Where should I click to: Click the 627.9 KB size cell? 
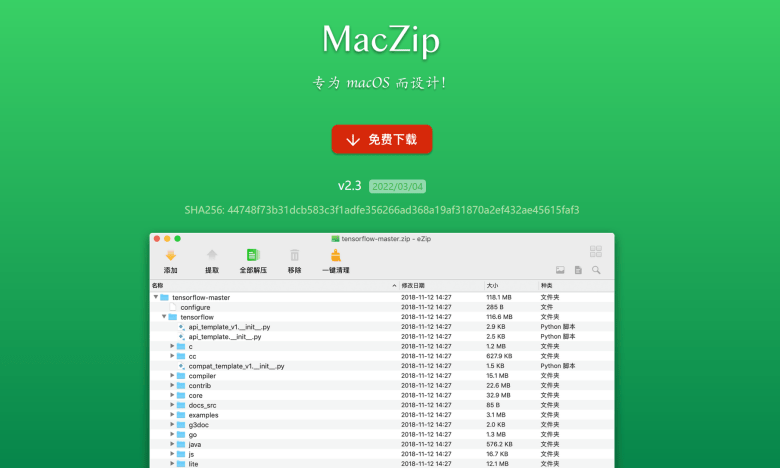click(499, 356)
